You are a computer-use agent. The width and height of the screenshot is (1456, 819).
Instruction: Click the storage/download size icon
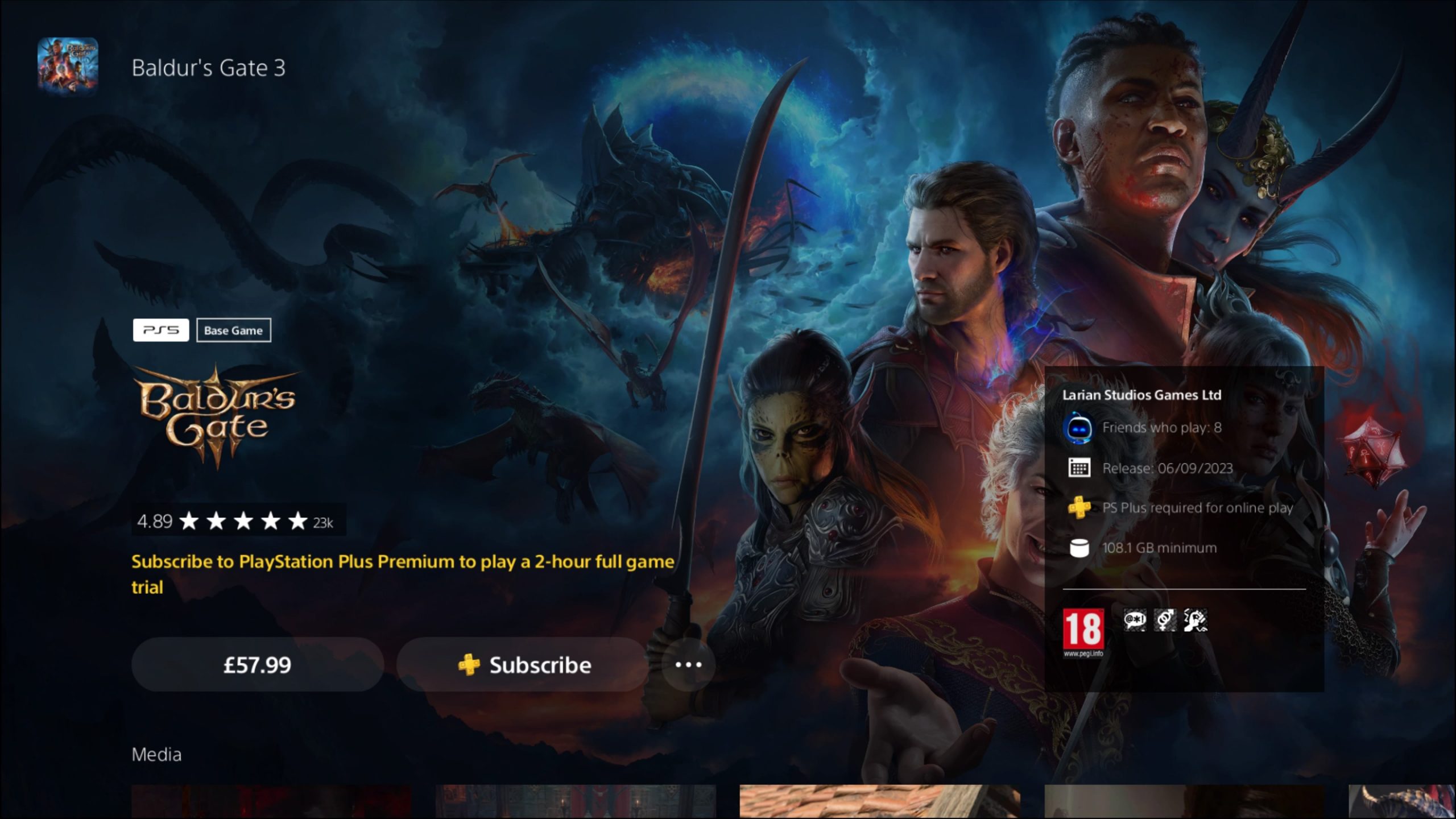(1078, 547)
